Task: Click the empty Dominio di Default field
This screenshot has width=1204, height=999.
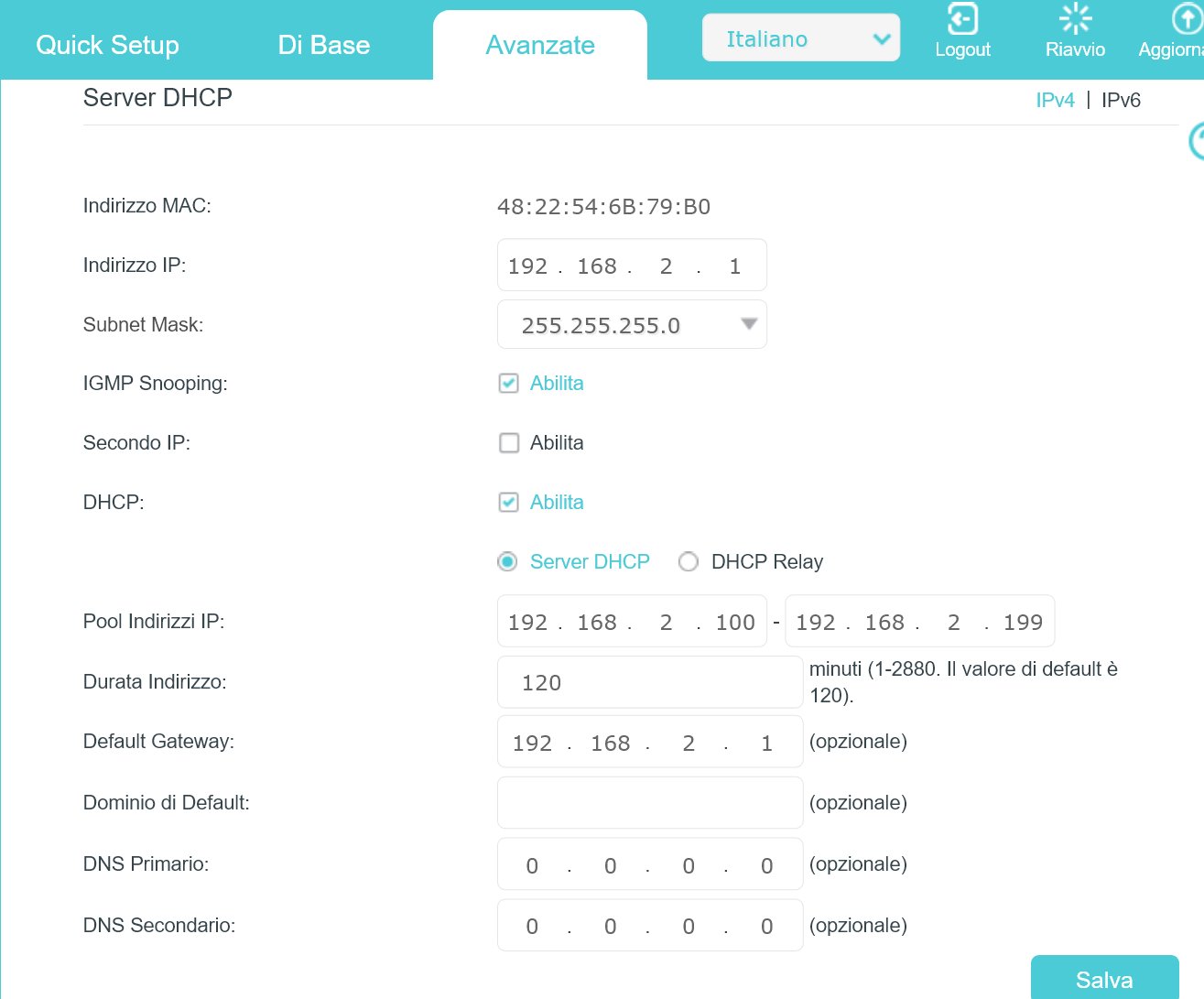Action: tap(650, 803)
